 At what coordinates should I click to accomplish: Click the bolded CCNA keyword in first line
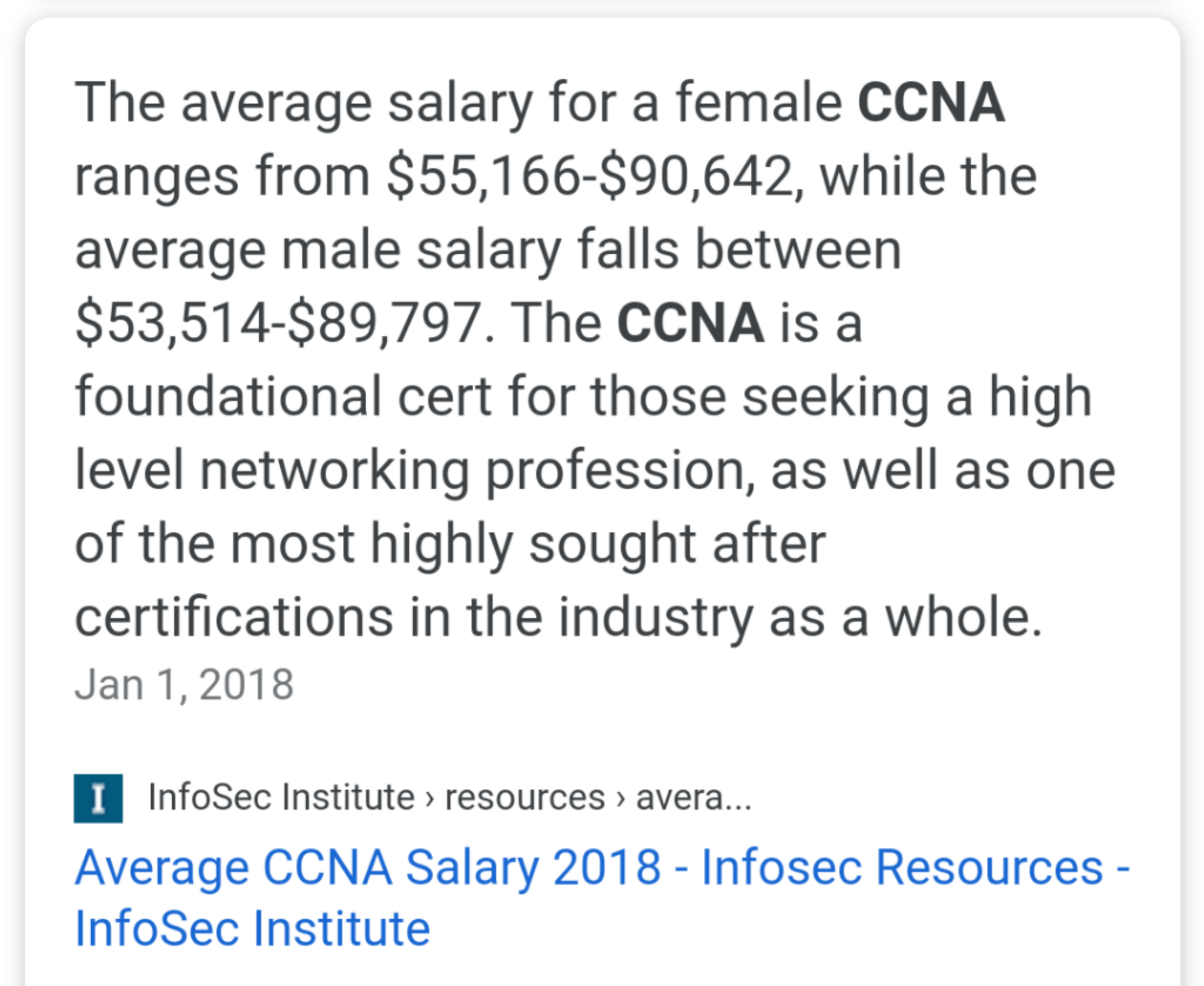(933, 103)
